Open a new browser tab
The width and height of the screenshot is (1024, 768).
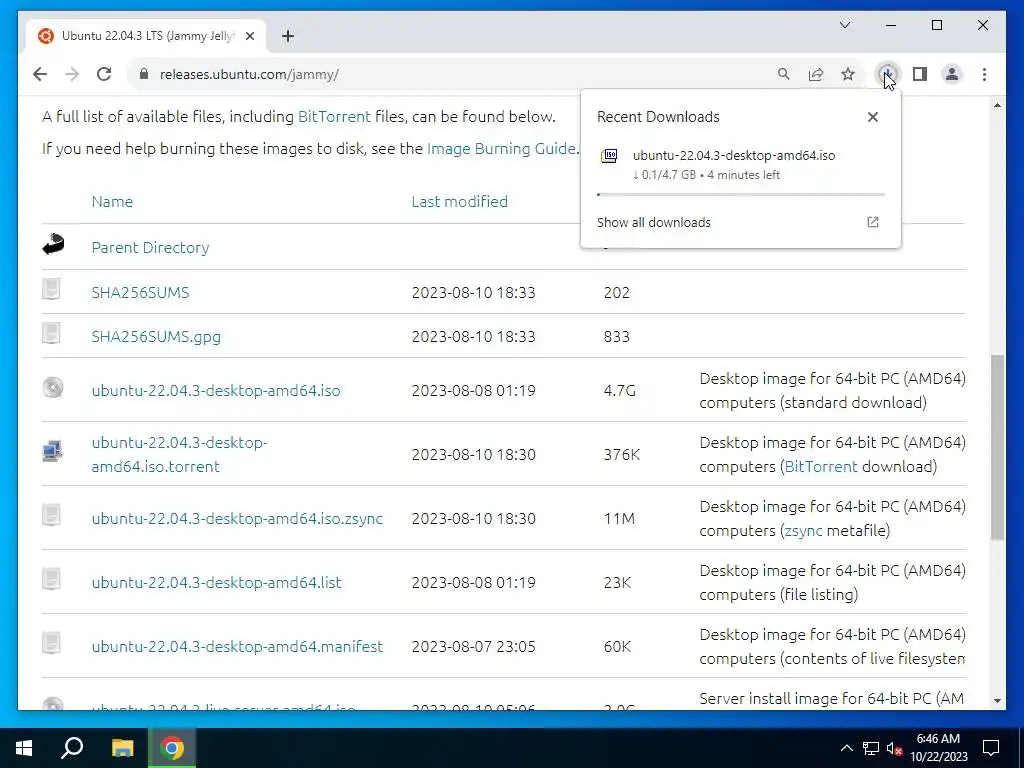(288, 36)
